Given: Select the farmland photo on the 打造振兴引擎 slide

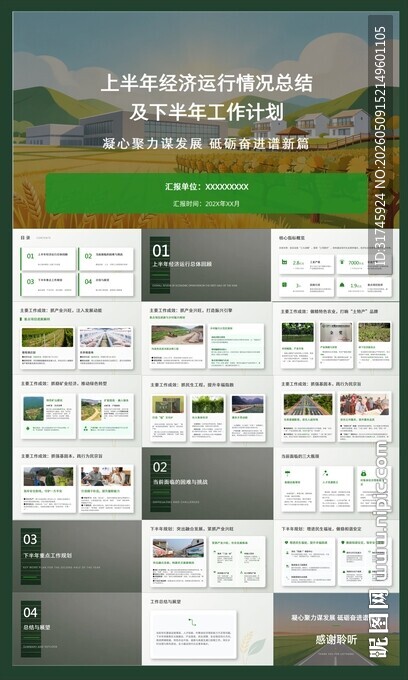Looking at the screenshot, I should pyautogui.click(x=177, y=335).
